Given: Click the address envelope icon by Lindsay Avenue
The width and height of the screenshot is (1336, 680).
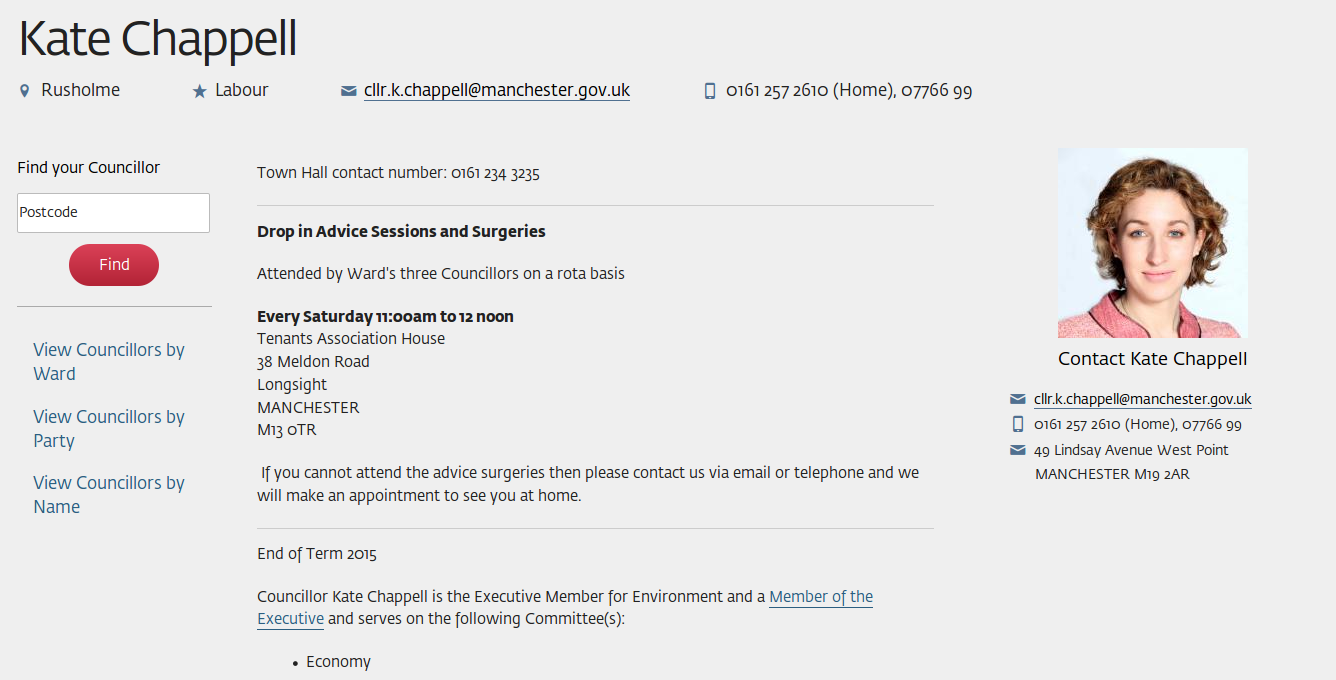Looking at the screenshot, I should tap(1018, 450).
